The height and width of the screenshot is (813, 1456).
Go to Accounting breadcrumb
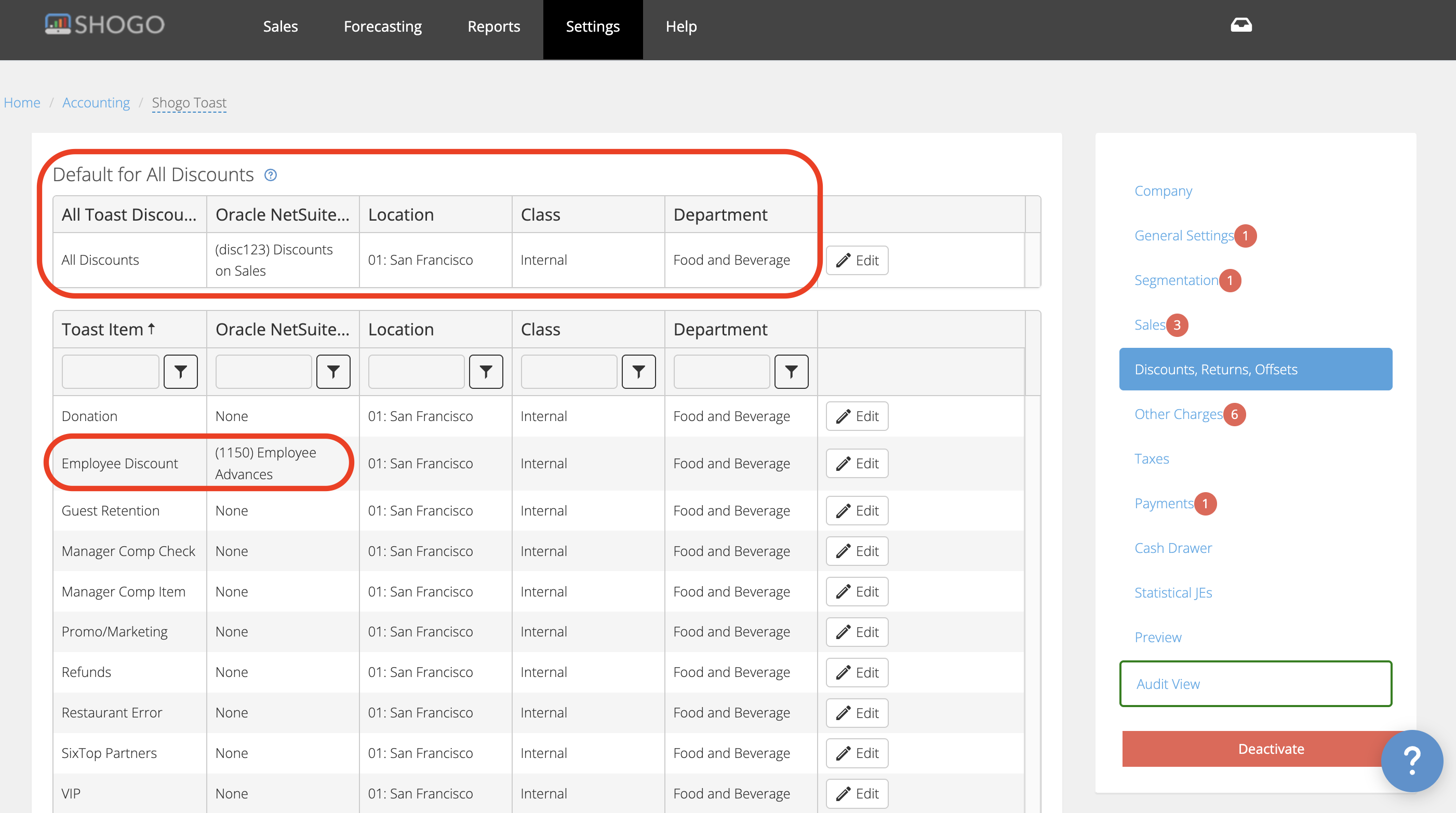pos(96,102)
